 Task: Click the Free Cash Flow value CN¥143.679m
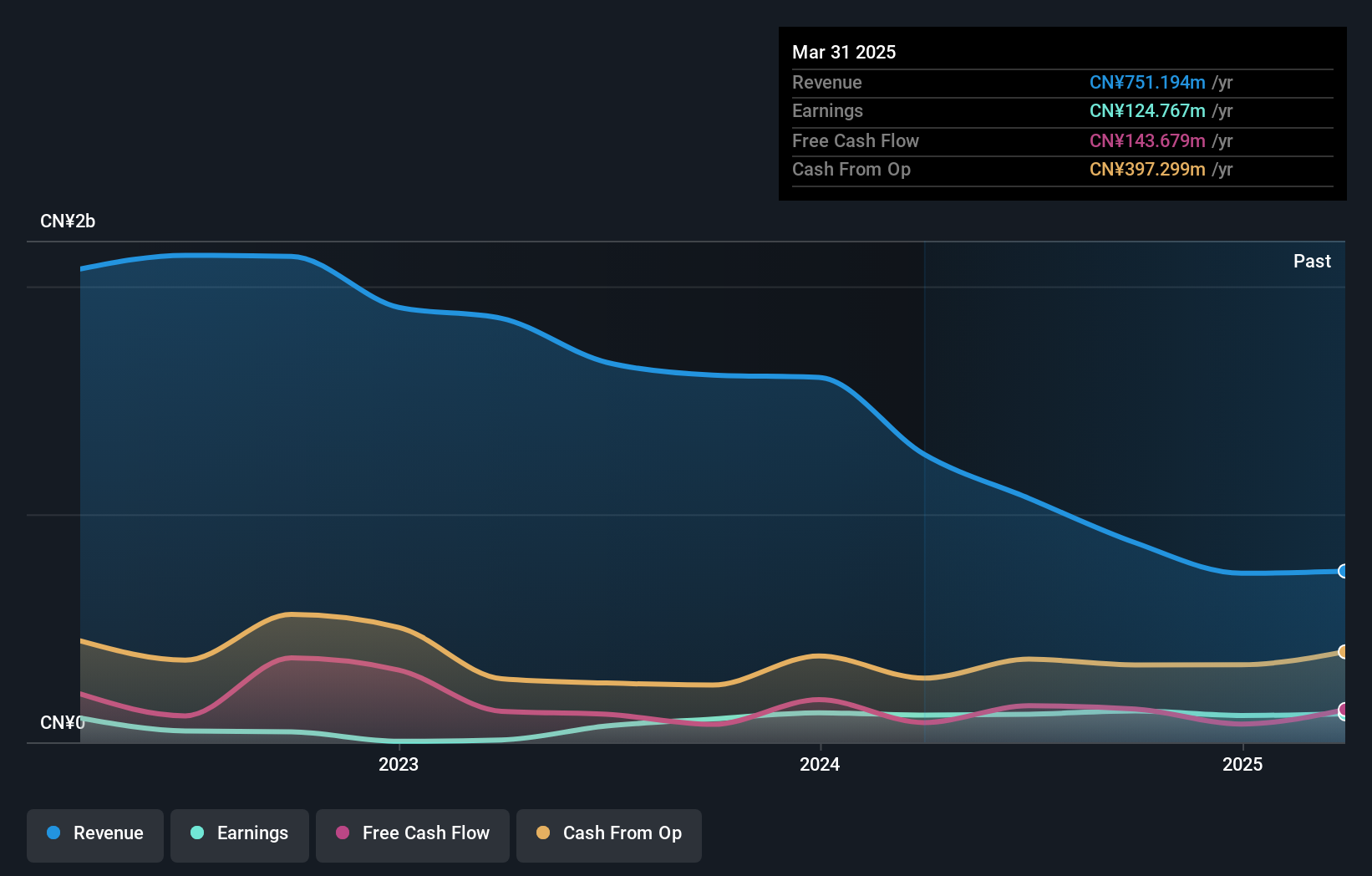point(1147,140)
